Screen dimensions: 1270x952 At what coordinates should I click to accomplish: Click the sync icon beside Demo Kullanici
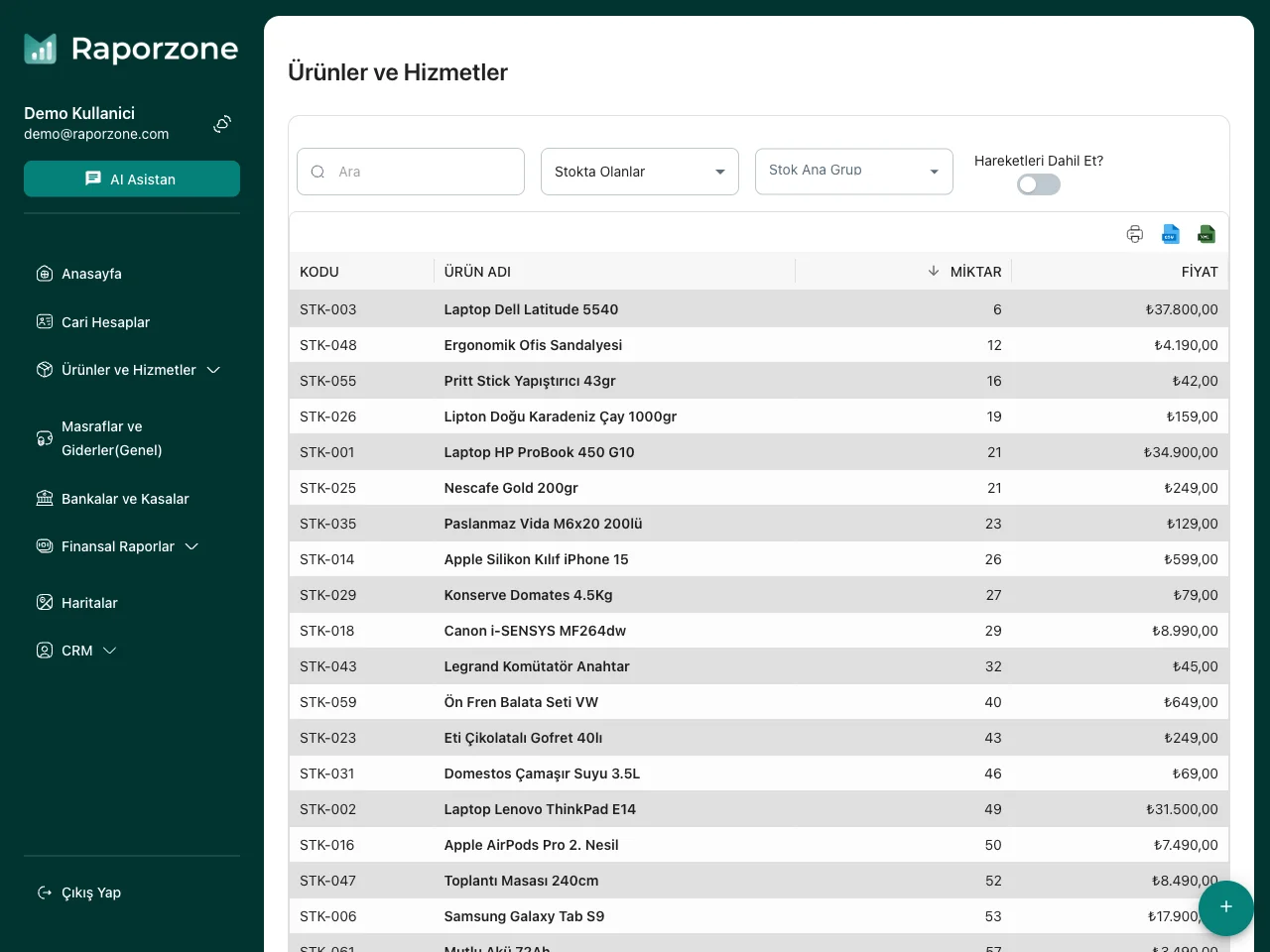pos(222,124)
